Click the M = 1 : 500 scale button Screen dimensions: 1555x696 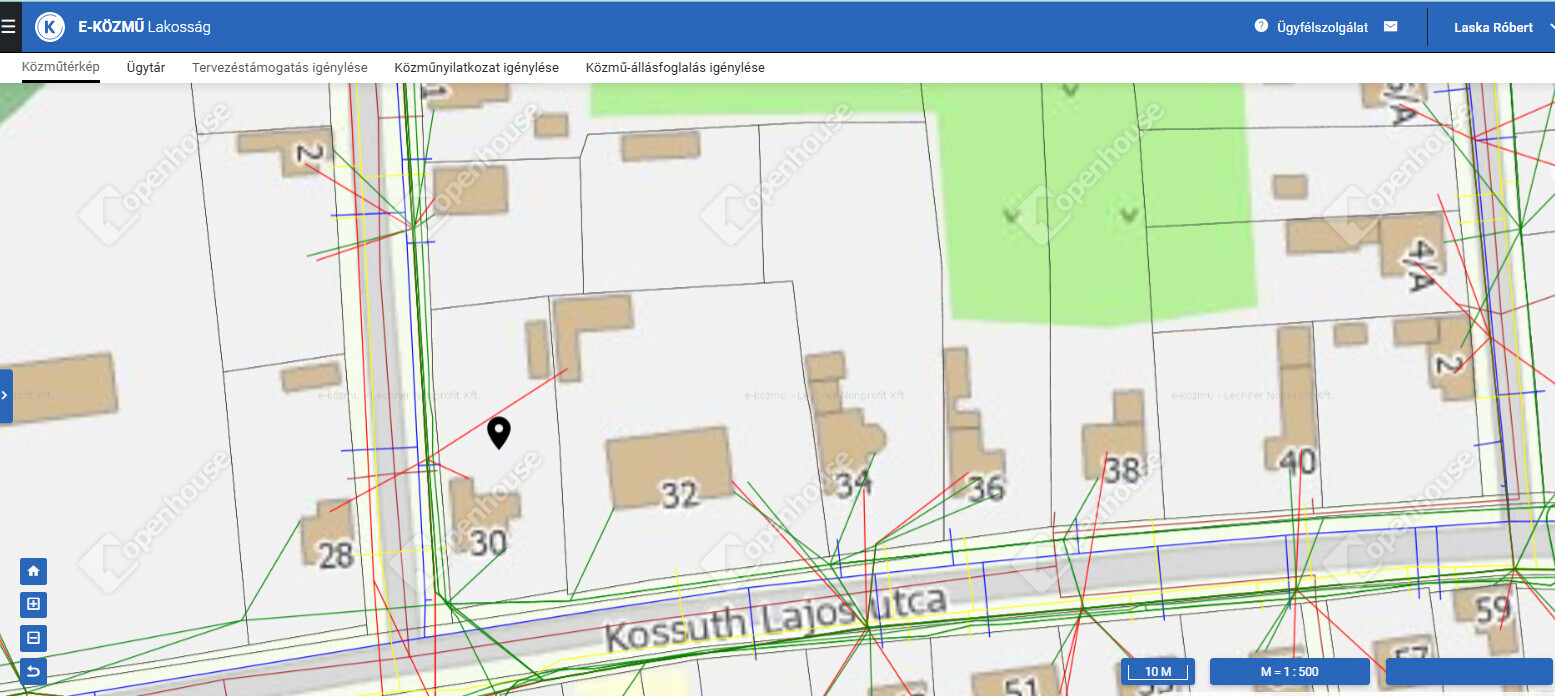tap(1289, 671)
